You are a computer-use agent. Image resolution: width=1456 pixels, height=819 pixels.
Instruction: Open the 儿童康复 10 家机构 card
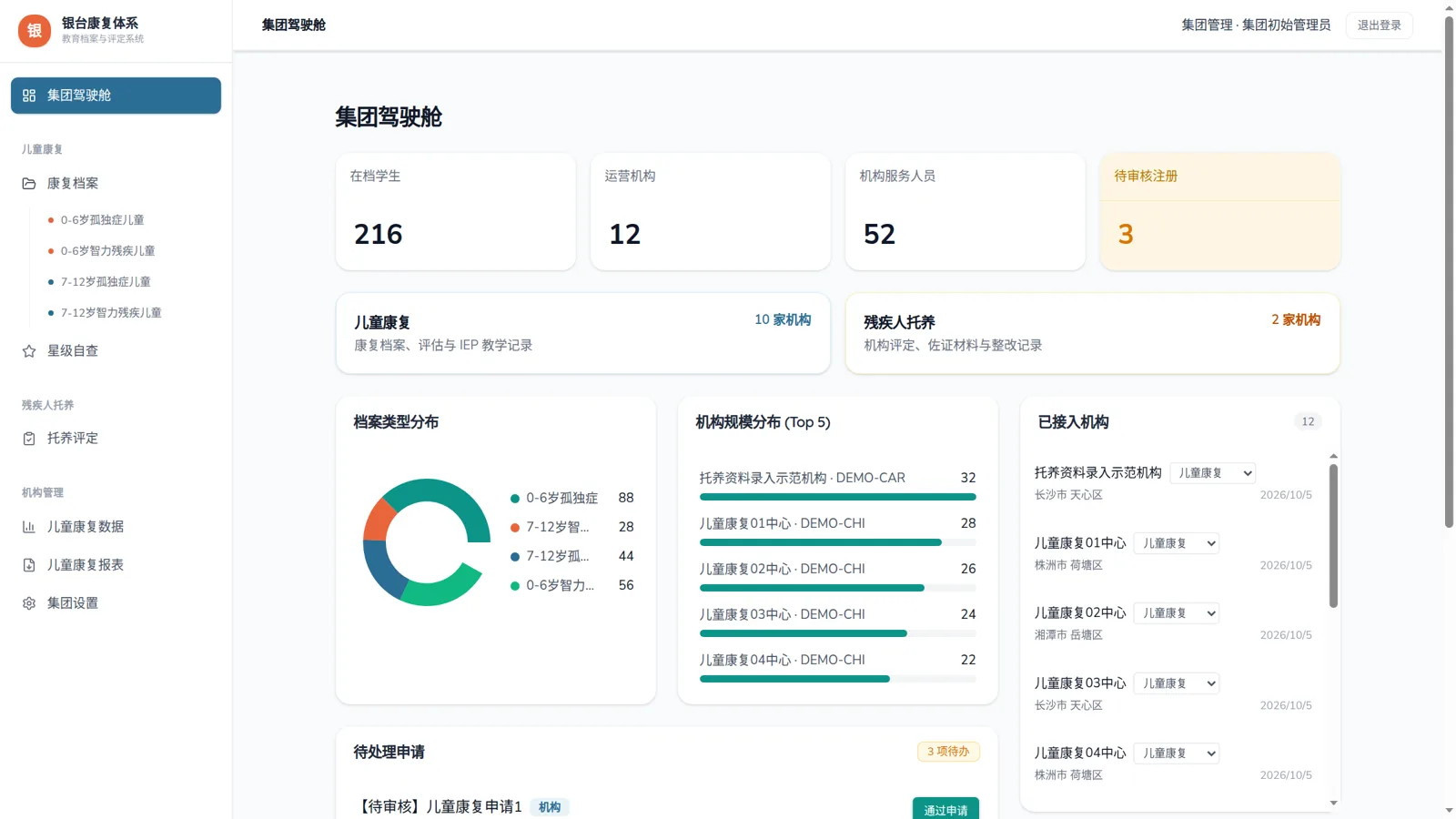coord(583,333)
